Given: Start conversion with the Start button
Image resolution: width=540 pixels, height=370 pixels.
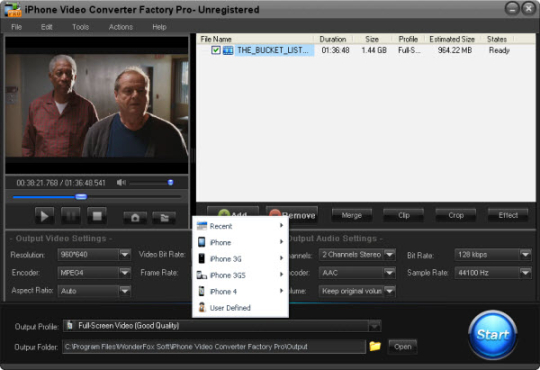Looking at the screenshot, I should 493,335.
